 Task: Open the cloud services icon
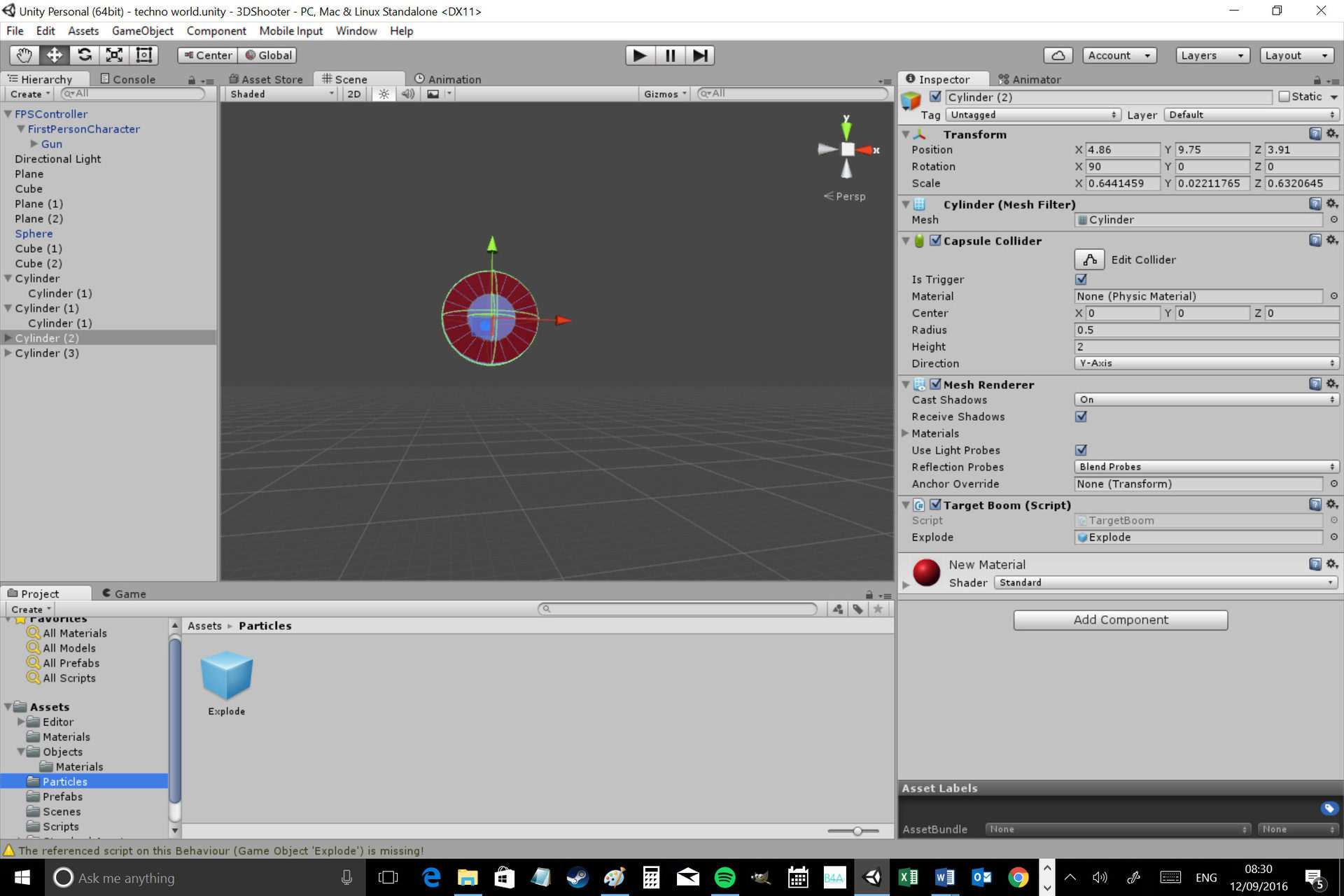(1058, 55)
